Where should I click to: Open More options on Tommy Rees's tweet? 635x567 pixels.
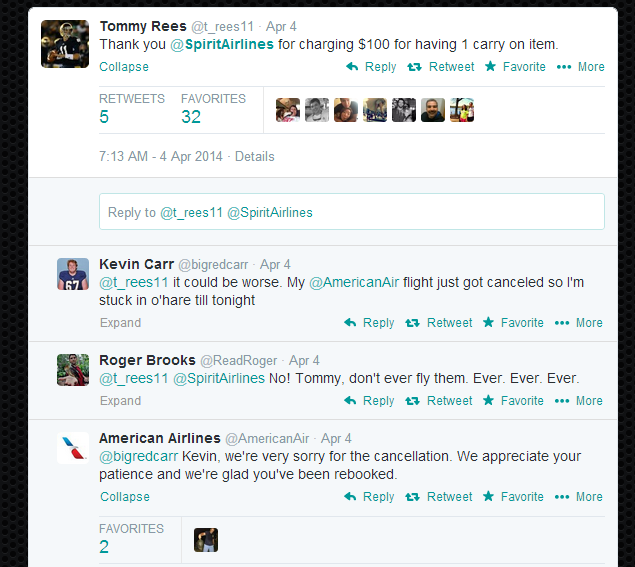pyautogui.click(x=580, y=67)
